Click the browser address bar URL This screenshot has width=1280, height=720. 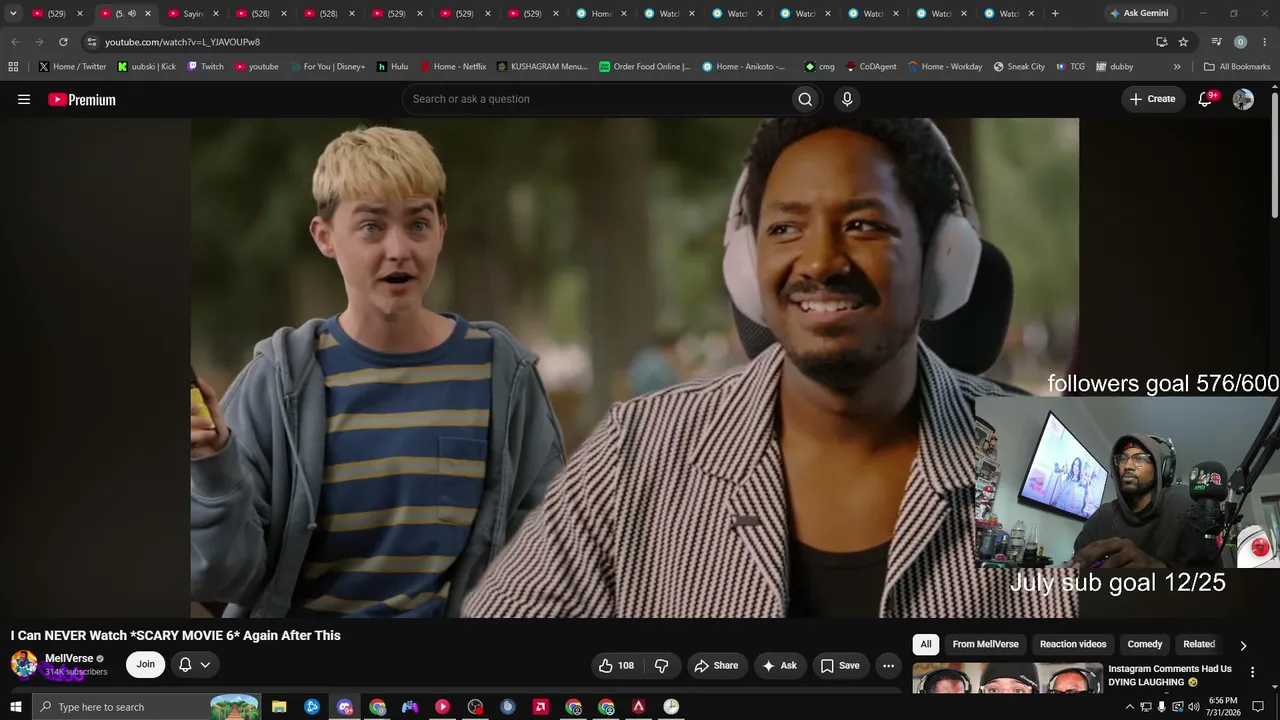coord(182,42)
